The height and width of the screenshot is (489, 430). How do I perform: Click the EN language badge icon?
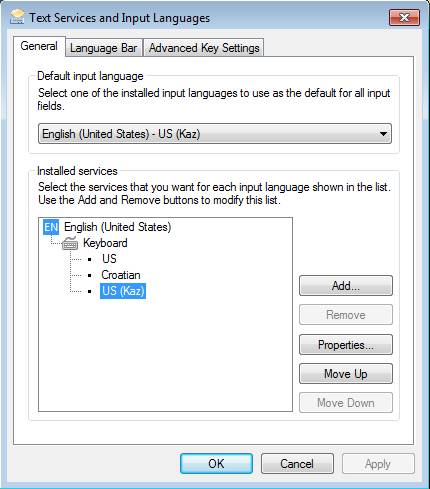click(51, 227)
